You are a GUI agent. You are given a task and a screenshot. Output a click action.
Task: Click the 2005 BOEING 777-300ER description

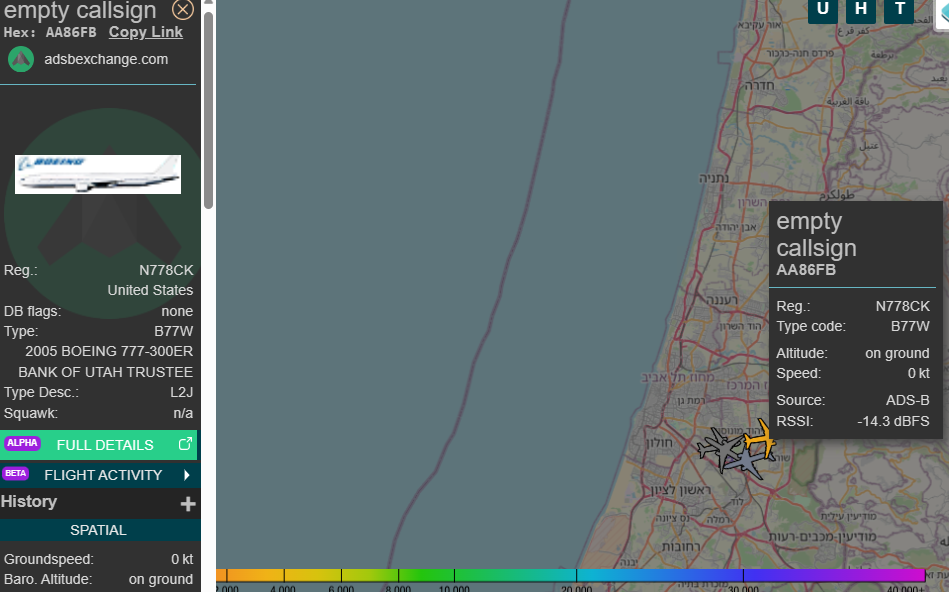109,352
